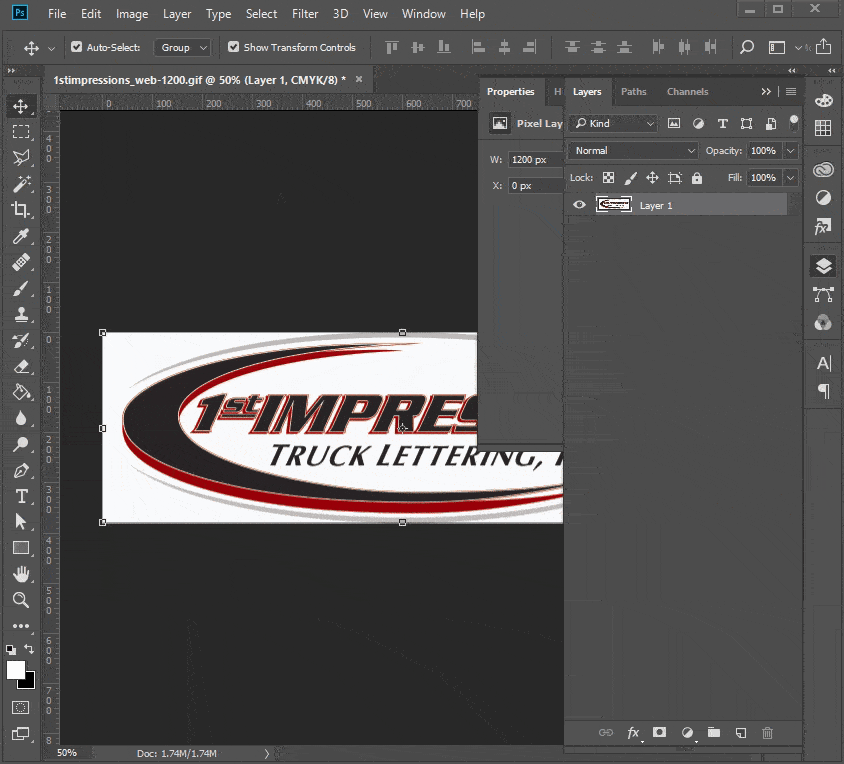The height and width of the screenshot is (764, 844).
Task: Select the Zoom tool
Action: point(21,600)
